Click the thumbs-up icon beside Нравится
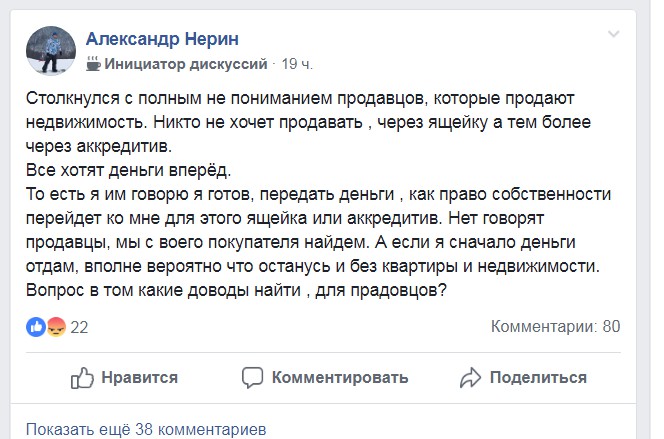This screenshot has height=439, width=664. pos(82,377)
